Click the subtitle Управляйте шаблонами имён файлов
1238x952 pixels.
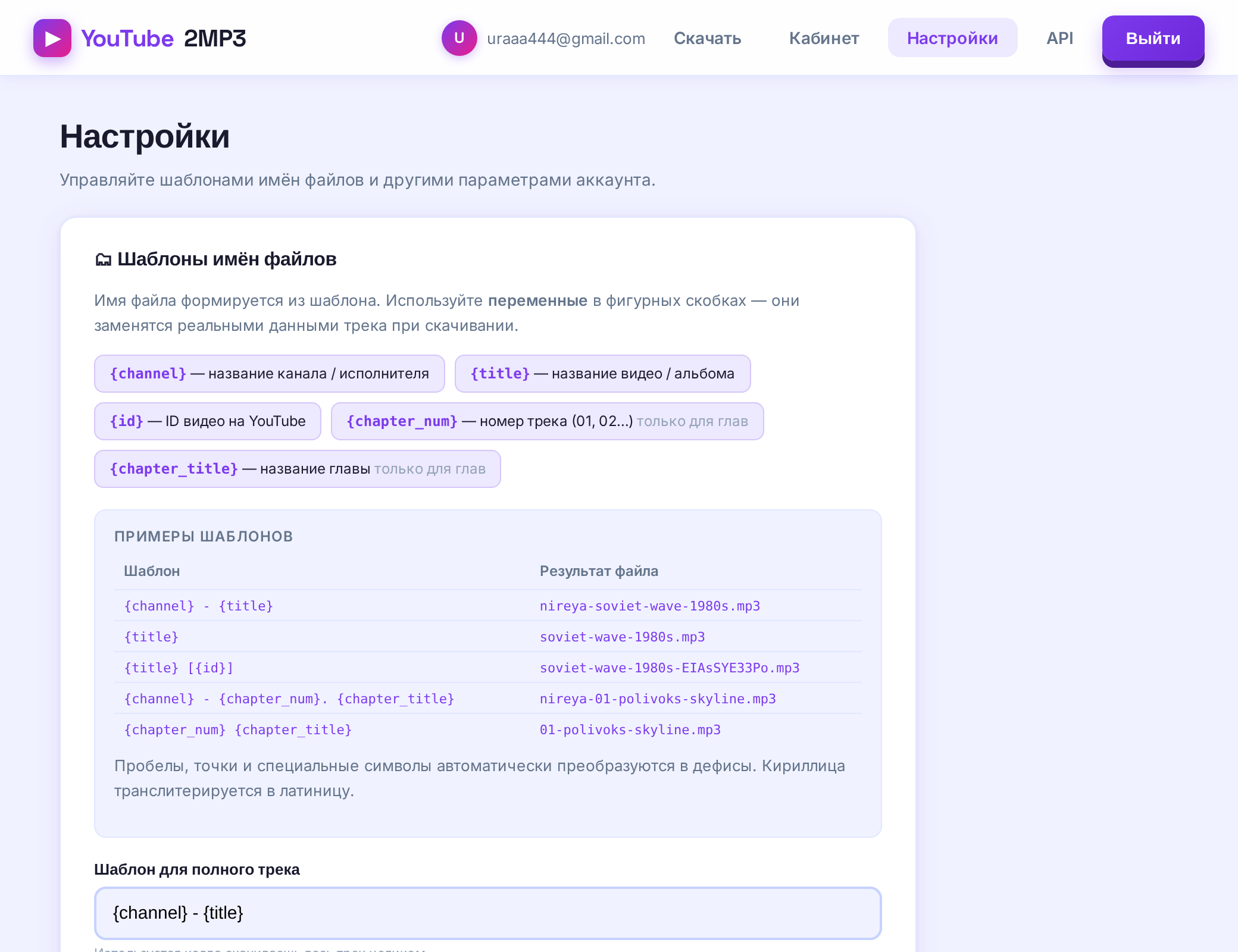[358, 180]
